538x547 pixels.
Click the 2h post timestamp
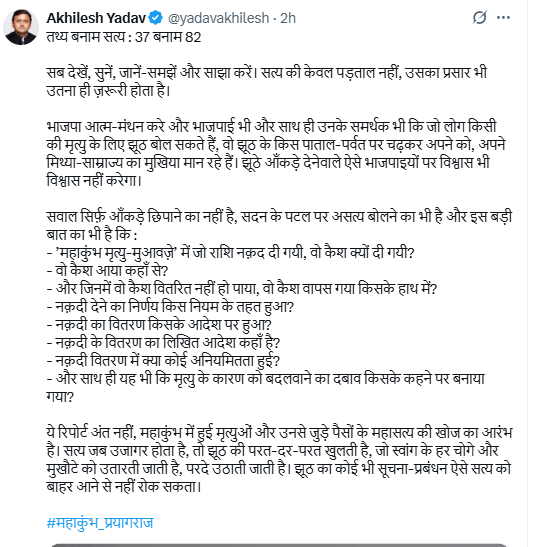pos(288,18)
